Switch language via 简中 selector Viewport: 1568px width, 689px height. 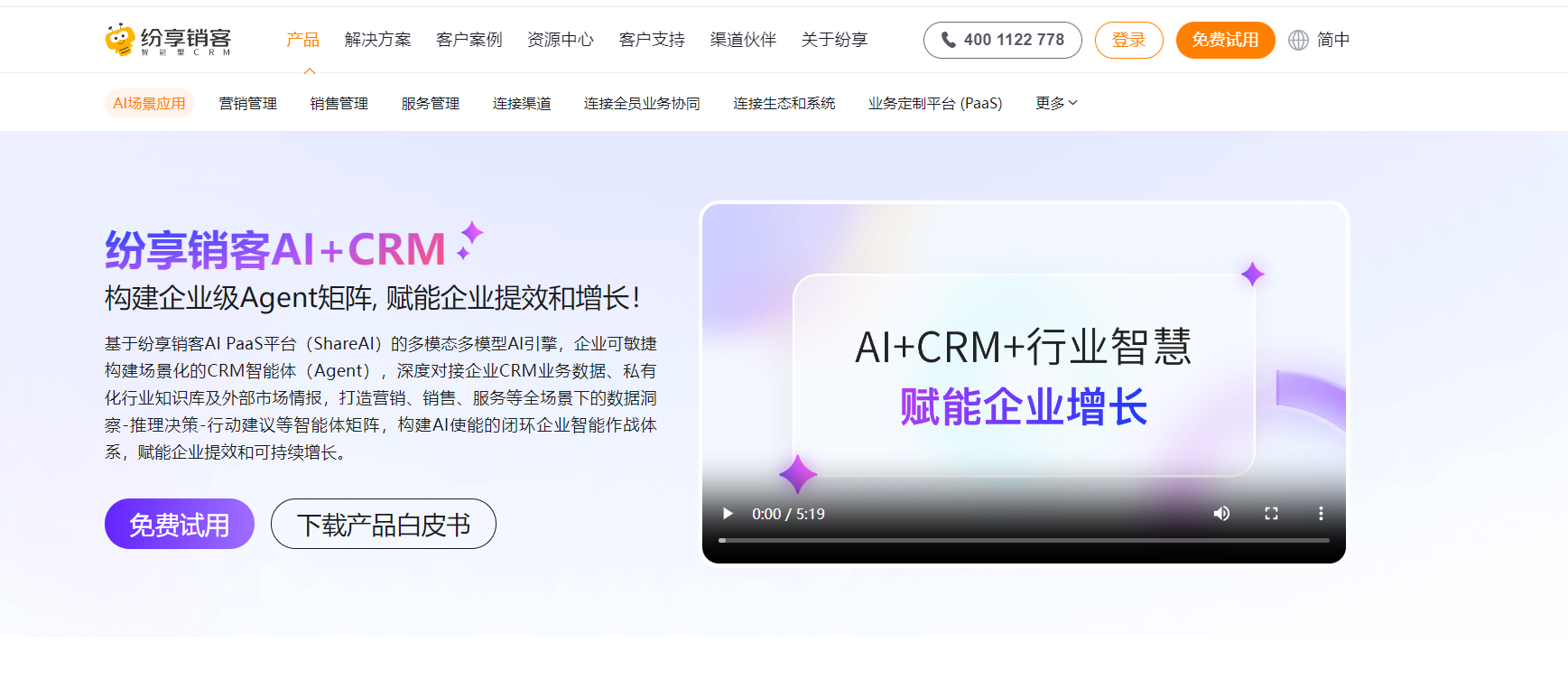(x=1332, y=40)
